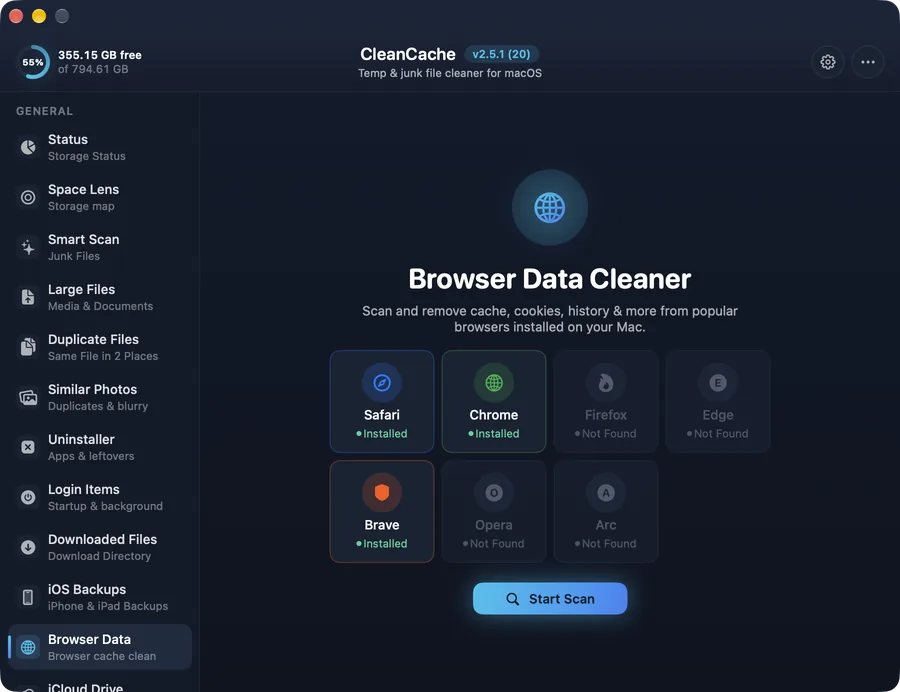Image resolution: width=900 pixels, height=692 pixels.
Task: Click the Browser Data globe sidebar icon
Action: (x=28, y=647)
